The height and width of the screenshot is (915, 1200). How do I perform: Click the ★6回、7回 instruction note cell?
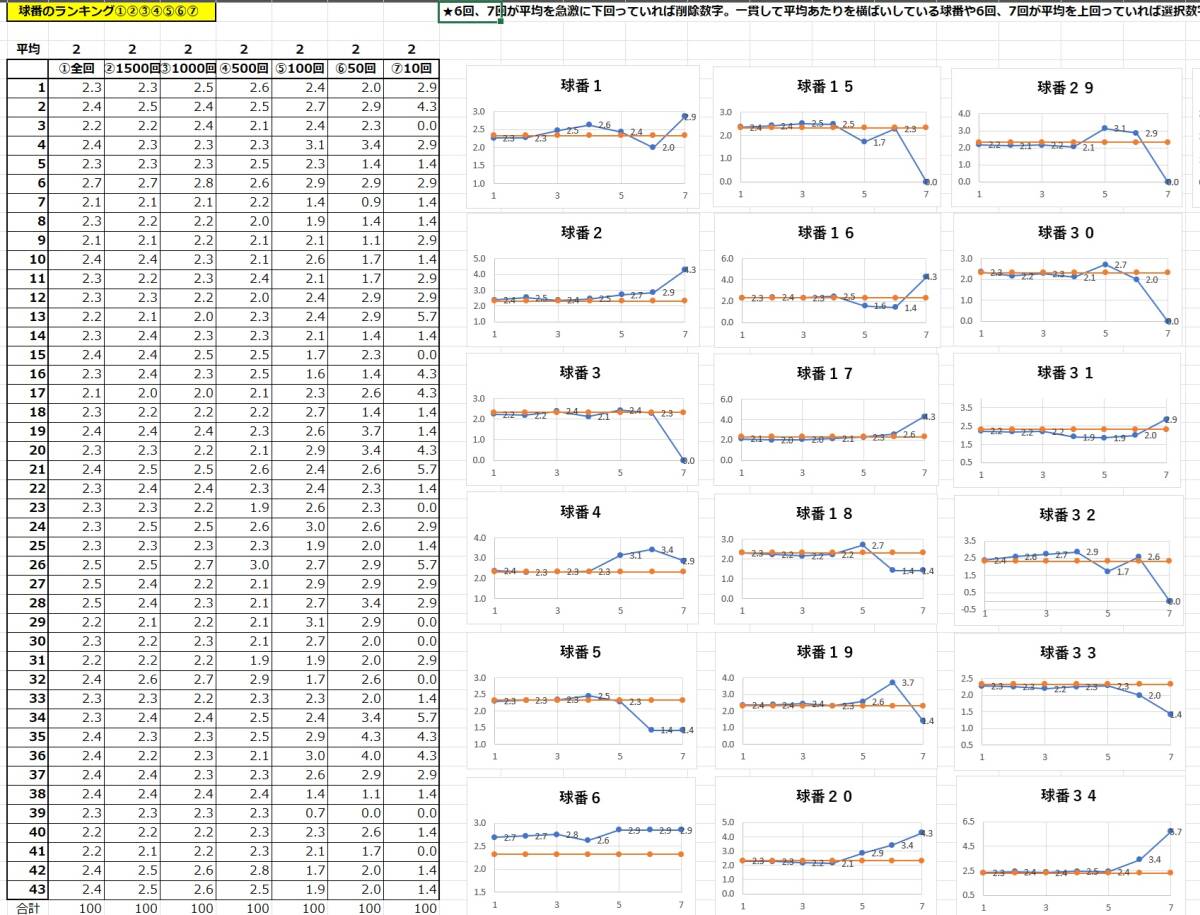coord(819,12)
